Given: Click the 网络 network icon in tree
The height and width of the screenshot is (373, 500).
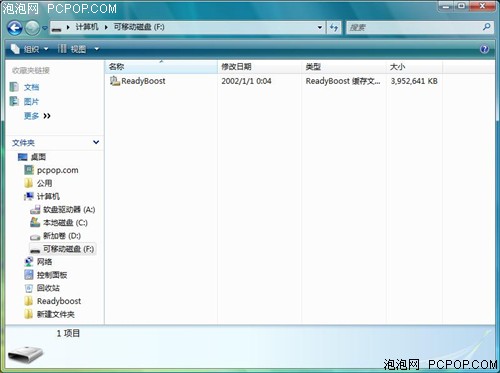Looking at the screenshot, I should (x=29, y=262).
